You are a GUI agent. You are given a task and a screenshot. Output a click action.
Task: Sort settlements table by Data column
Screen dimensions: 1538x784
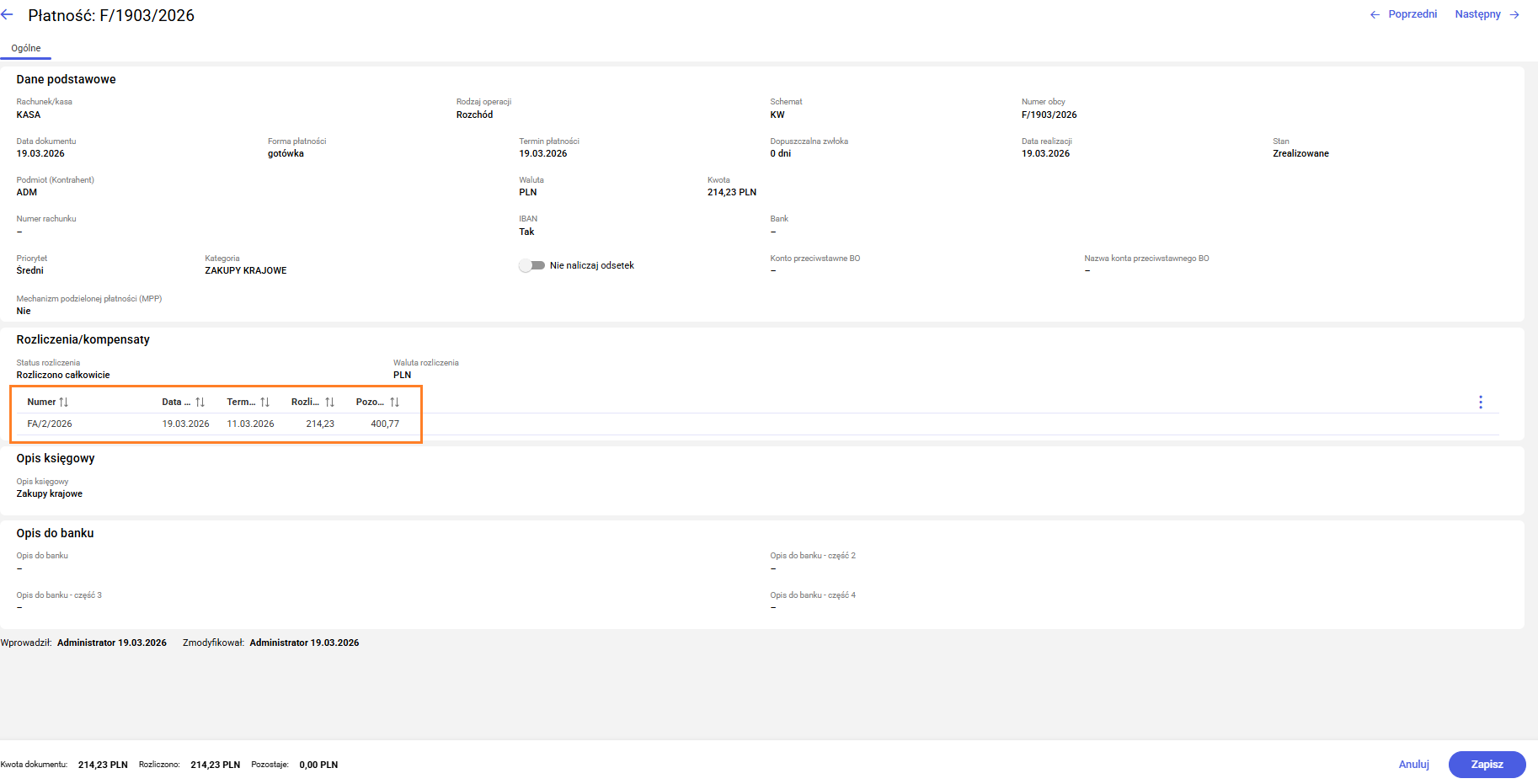point(200,403)
